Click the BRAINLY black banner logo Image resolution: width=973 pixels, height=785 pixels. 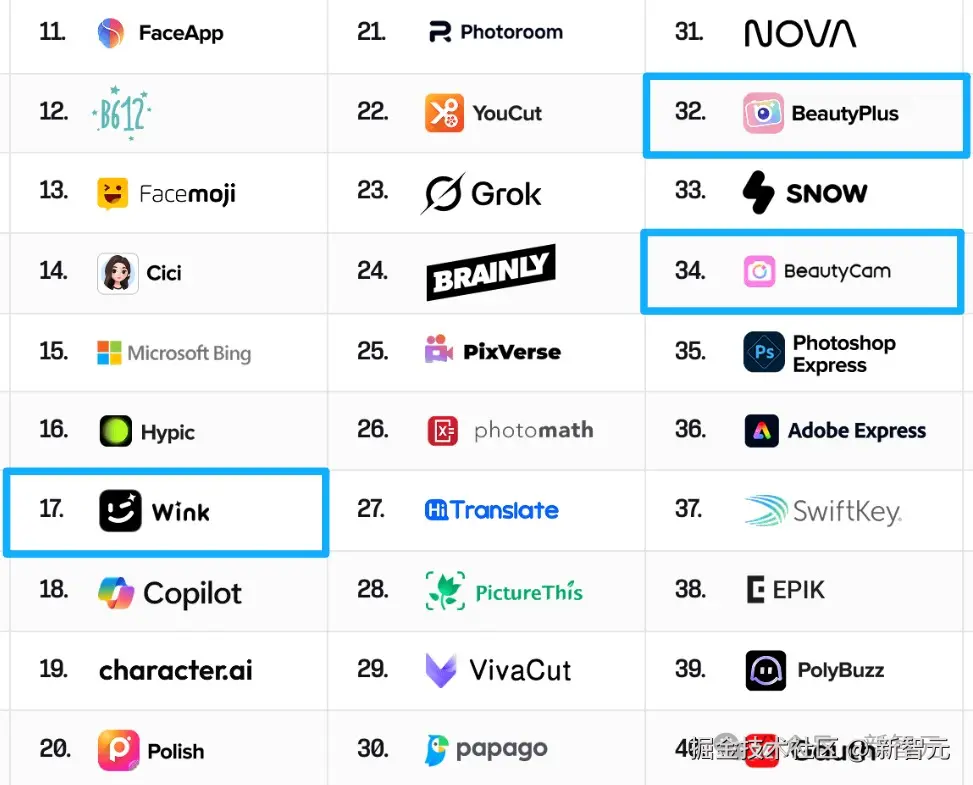490,272
